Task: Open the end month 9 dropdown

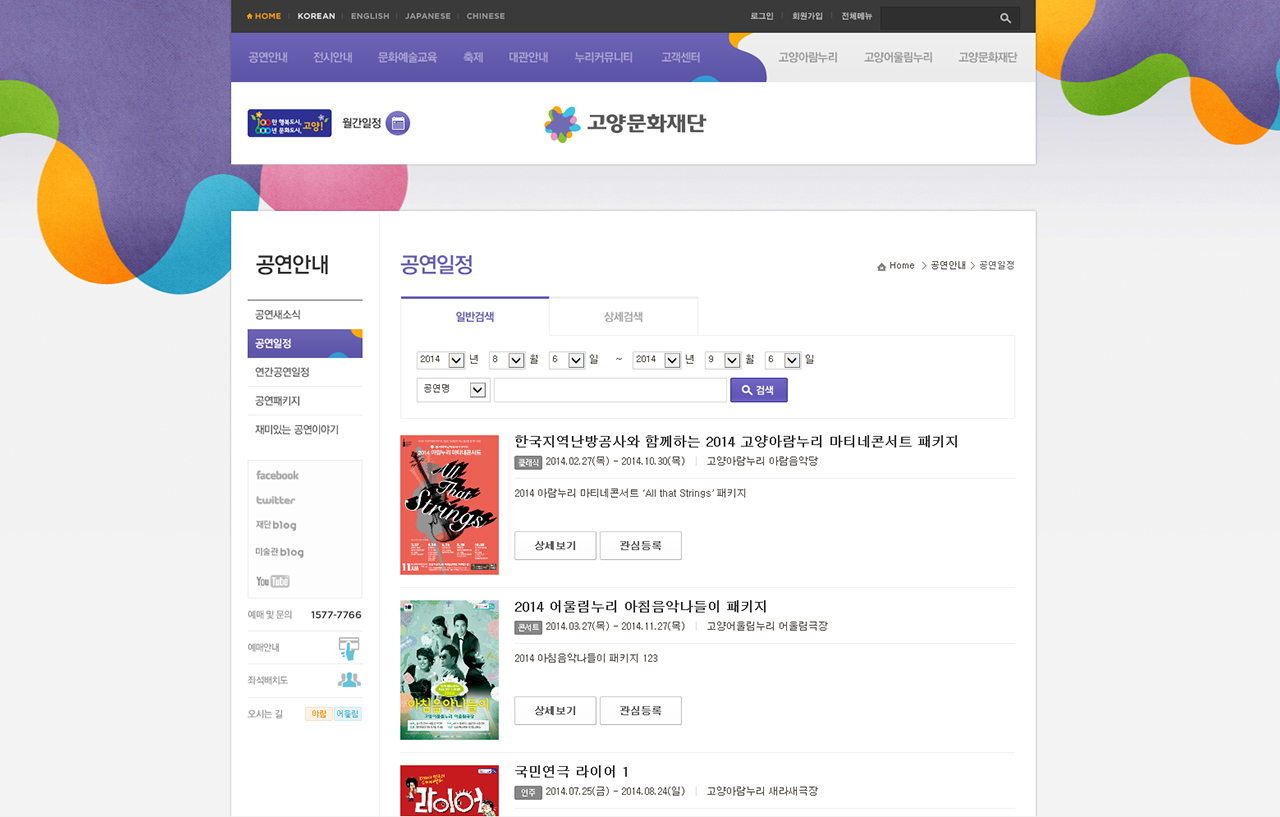Action: tap(723, 360)
